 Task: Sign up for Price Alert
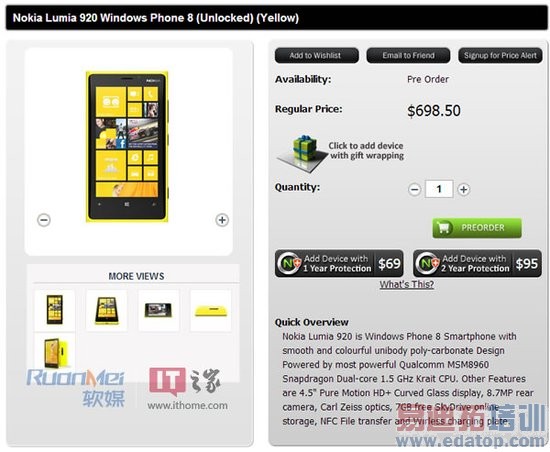pyautogui.click(x=500, y=55)
